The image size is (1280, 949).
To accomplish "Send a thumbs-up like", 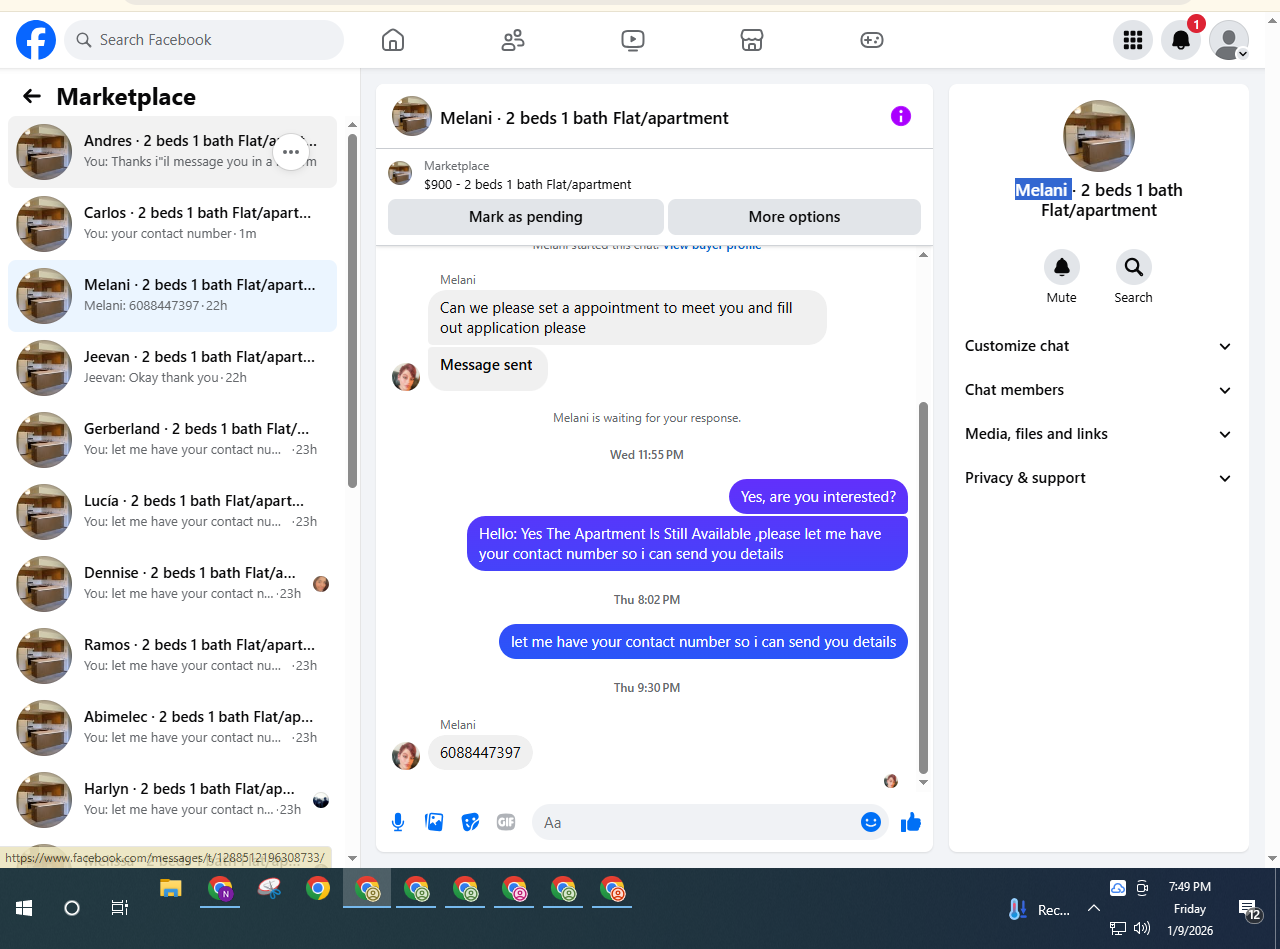I will coord(911,822).
